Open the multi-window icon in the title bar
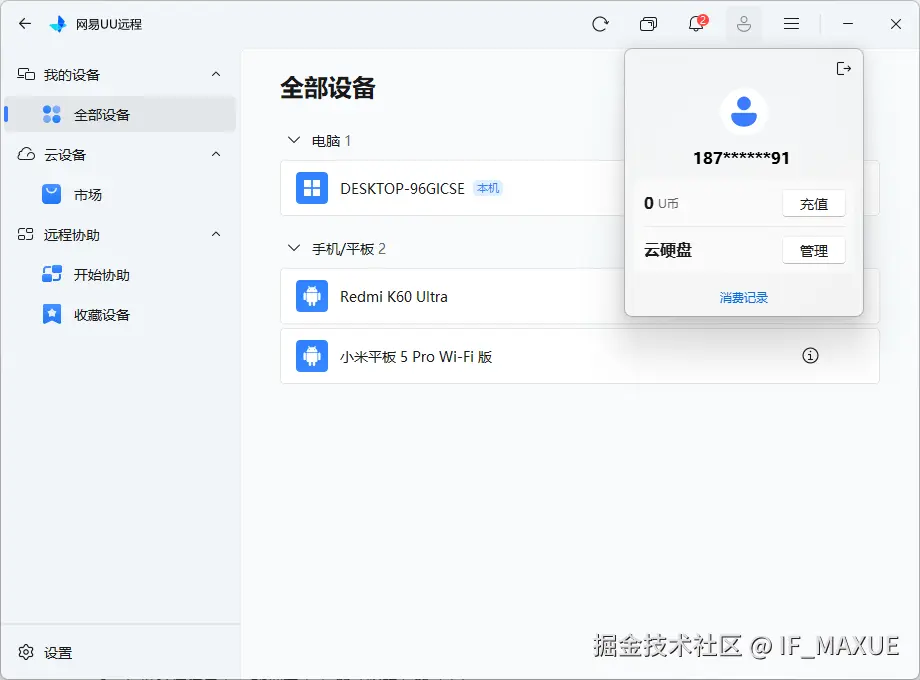The height and width of the screenshot is (680, 920). coord(648,24)
